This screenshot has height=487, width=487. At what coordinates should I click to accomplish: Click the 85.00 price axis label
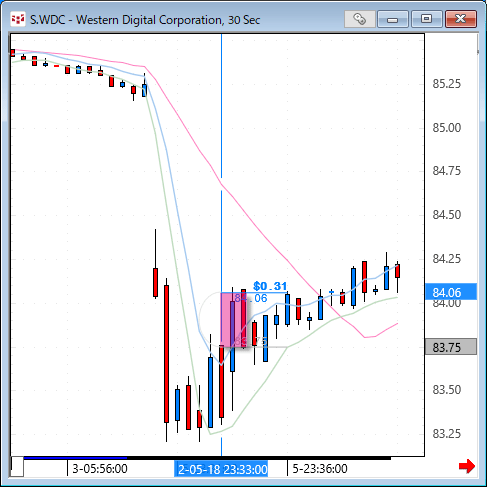pos(447,127)
